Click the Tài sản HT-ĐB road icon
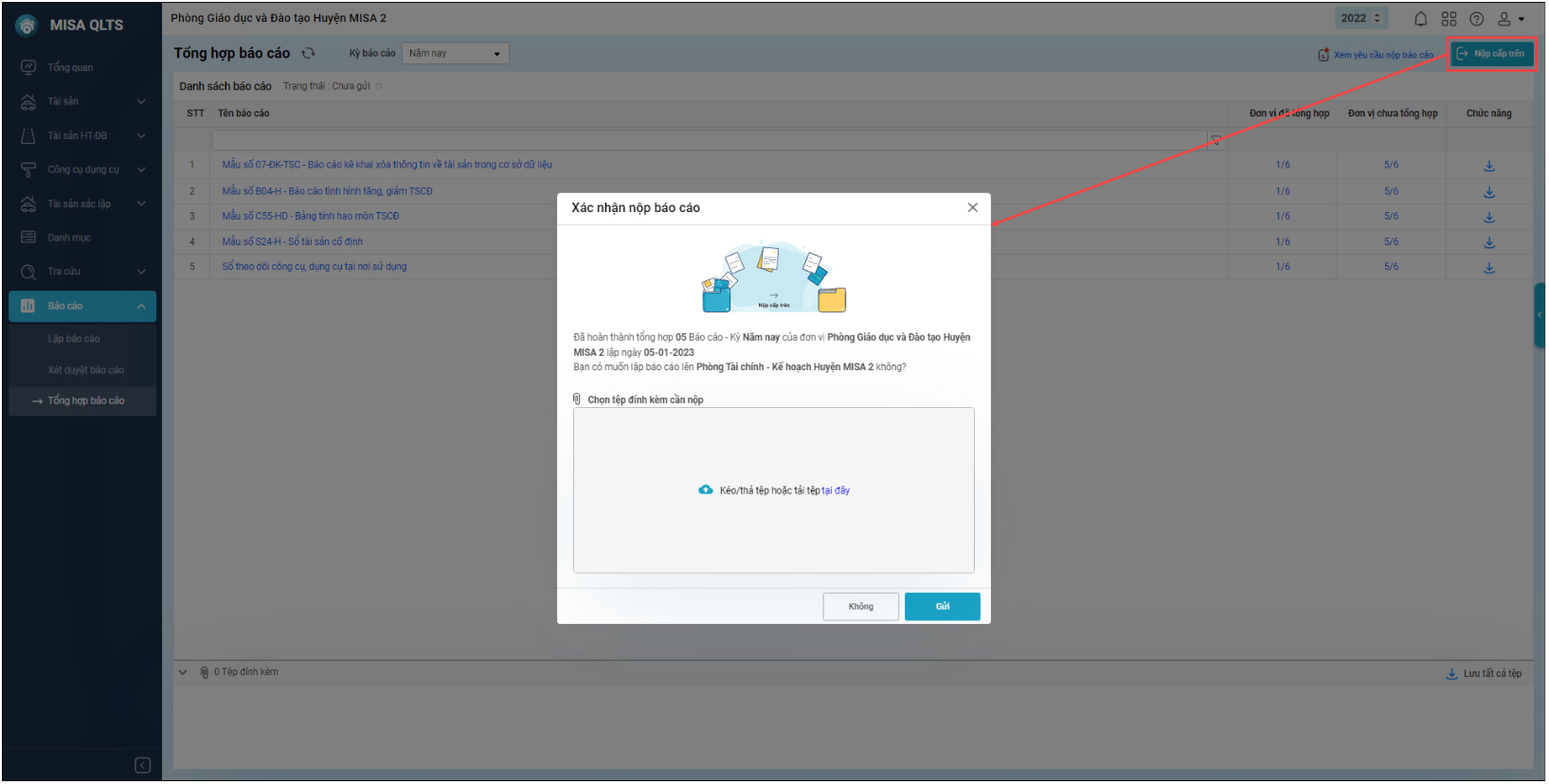 [x=28, y=135]
